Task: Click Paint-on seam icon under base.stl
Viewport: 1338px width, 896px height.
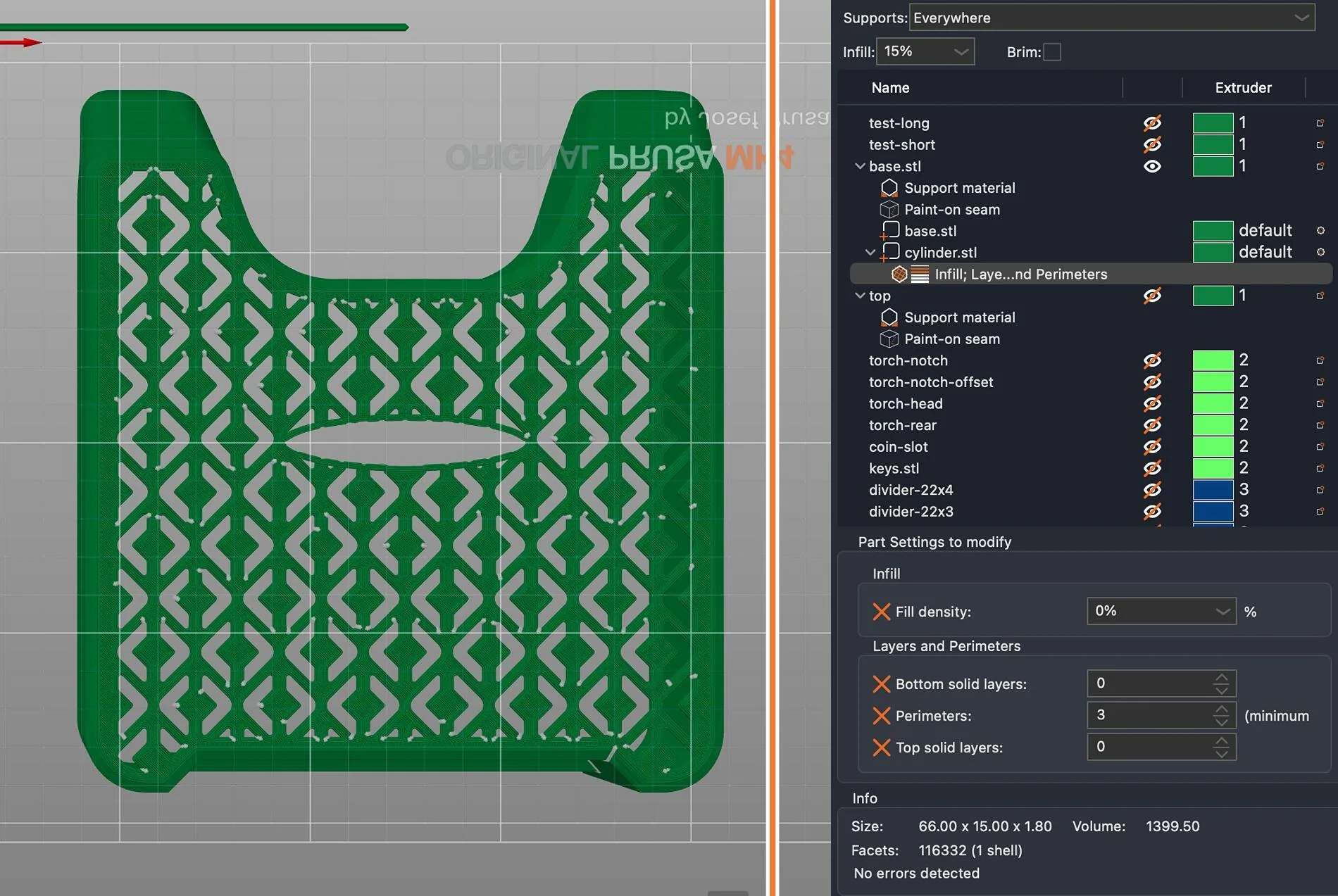Action: point(889,210)
